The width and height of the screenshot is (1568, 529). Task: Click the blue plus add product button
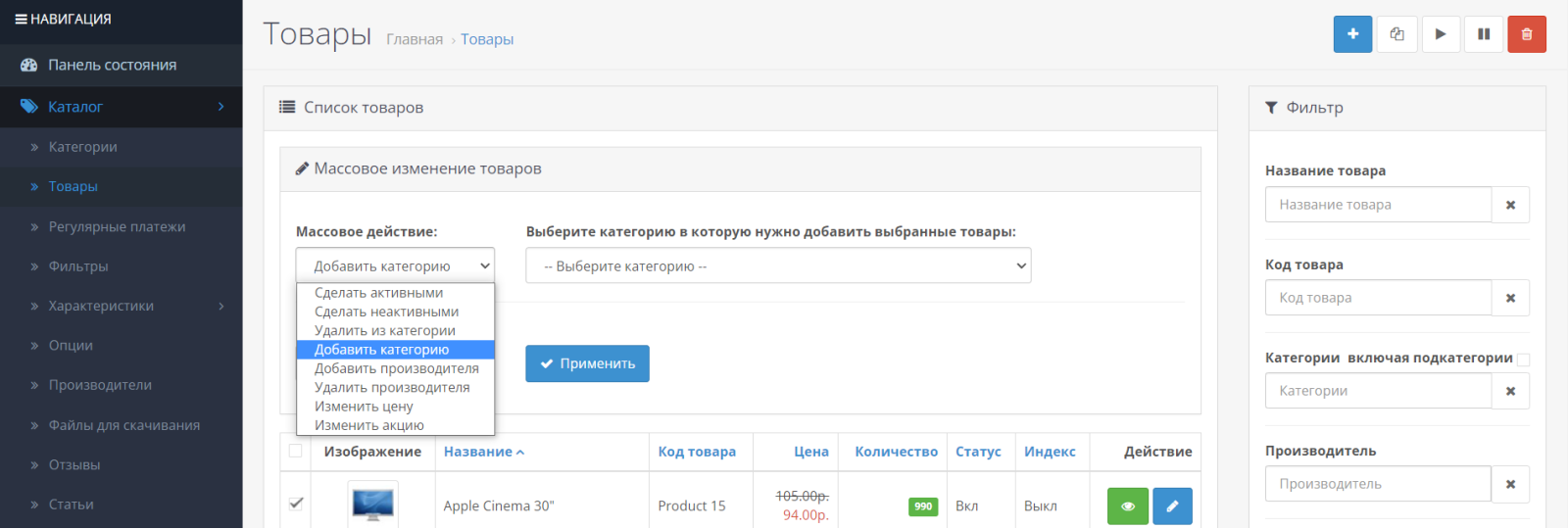[1352, 34]
